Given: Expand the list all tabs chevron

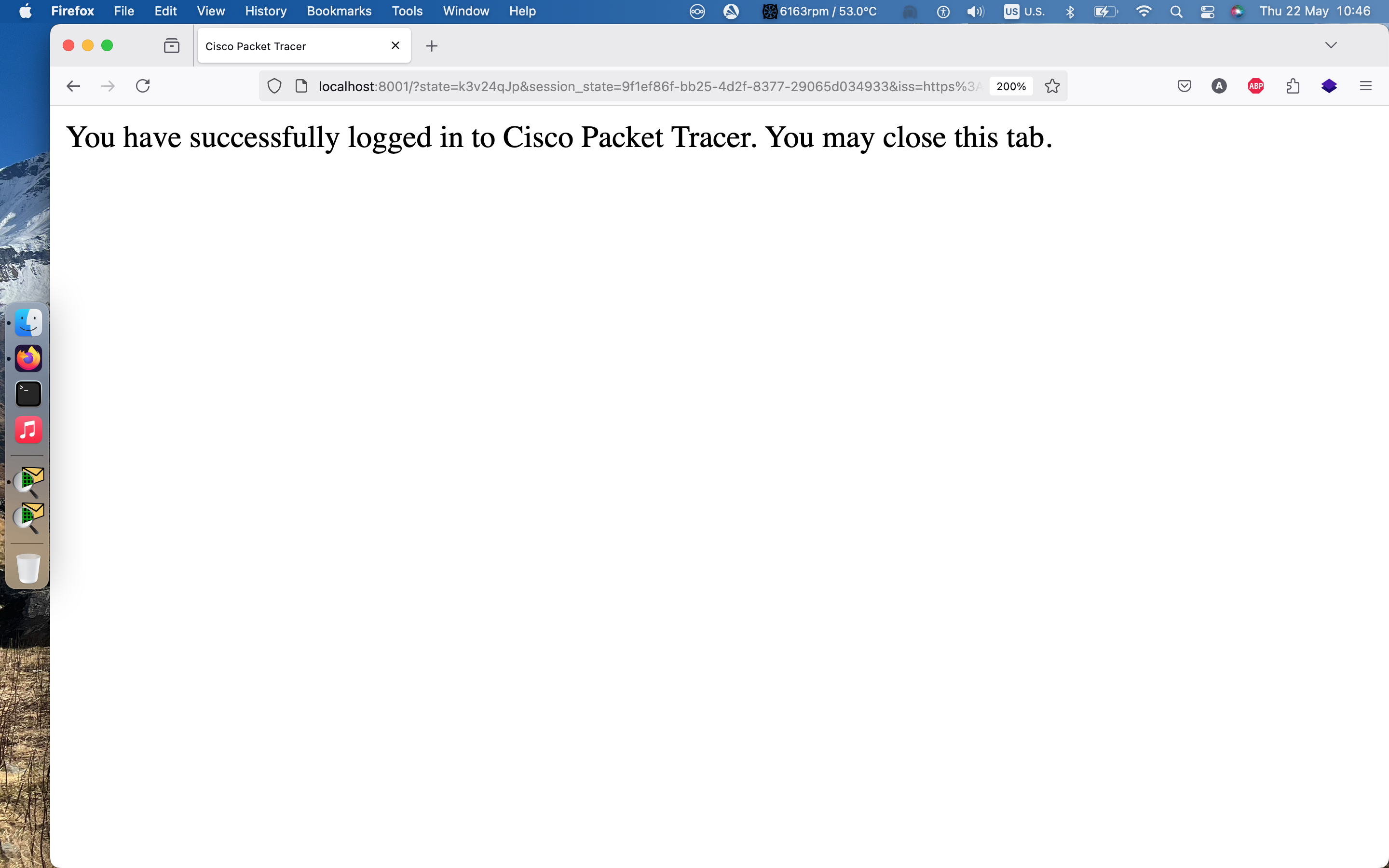Looking at the screenshot, I should (x=1331, y=45).
